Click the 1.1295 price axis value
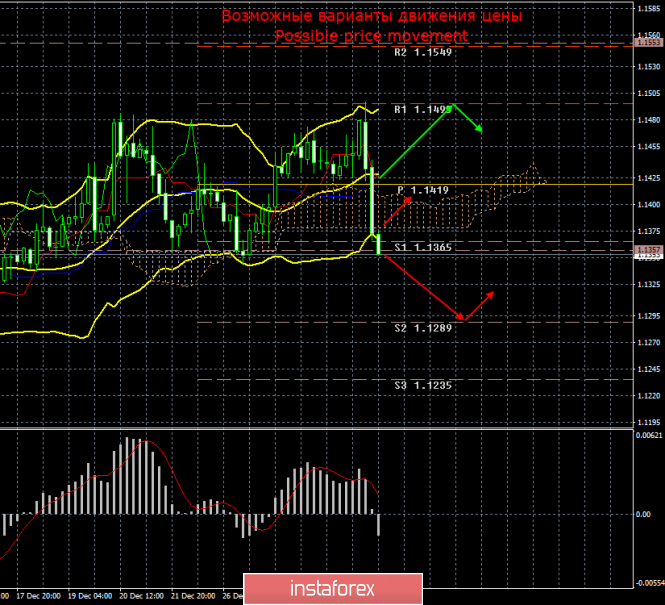The image size is (665, 605). [649, 316]
